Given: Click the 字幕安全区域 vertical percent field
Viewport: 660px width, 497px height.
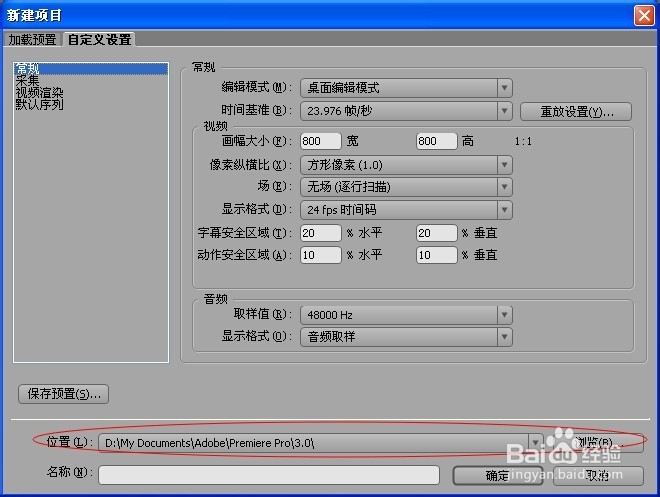Looking at the screenshot, I should point(436,233).
